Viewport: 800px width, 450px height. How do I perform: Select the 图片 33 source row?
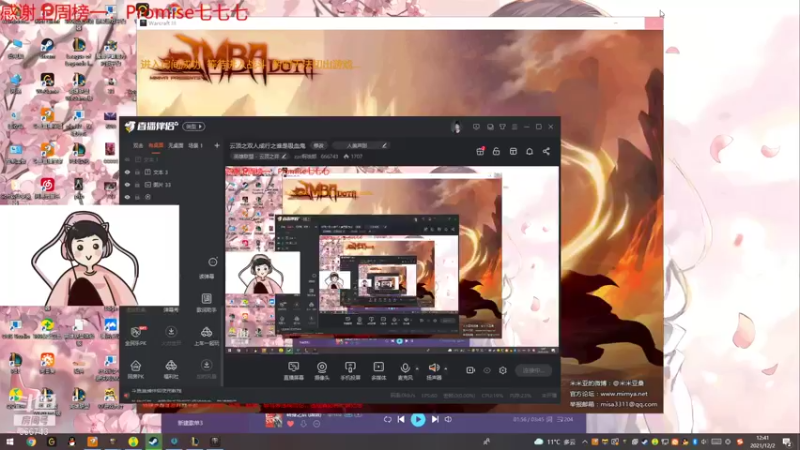pos(171,185)
